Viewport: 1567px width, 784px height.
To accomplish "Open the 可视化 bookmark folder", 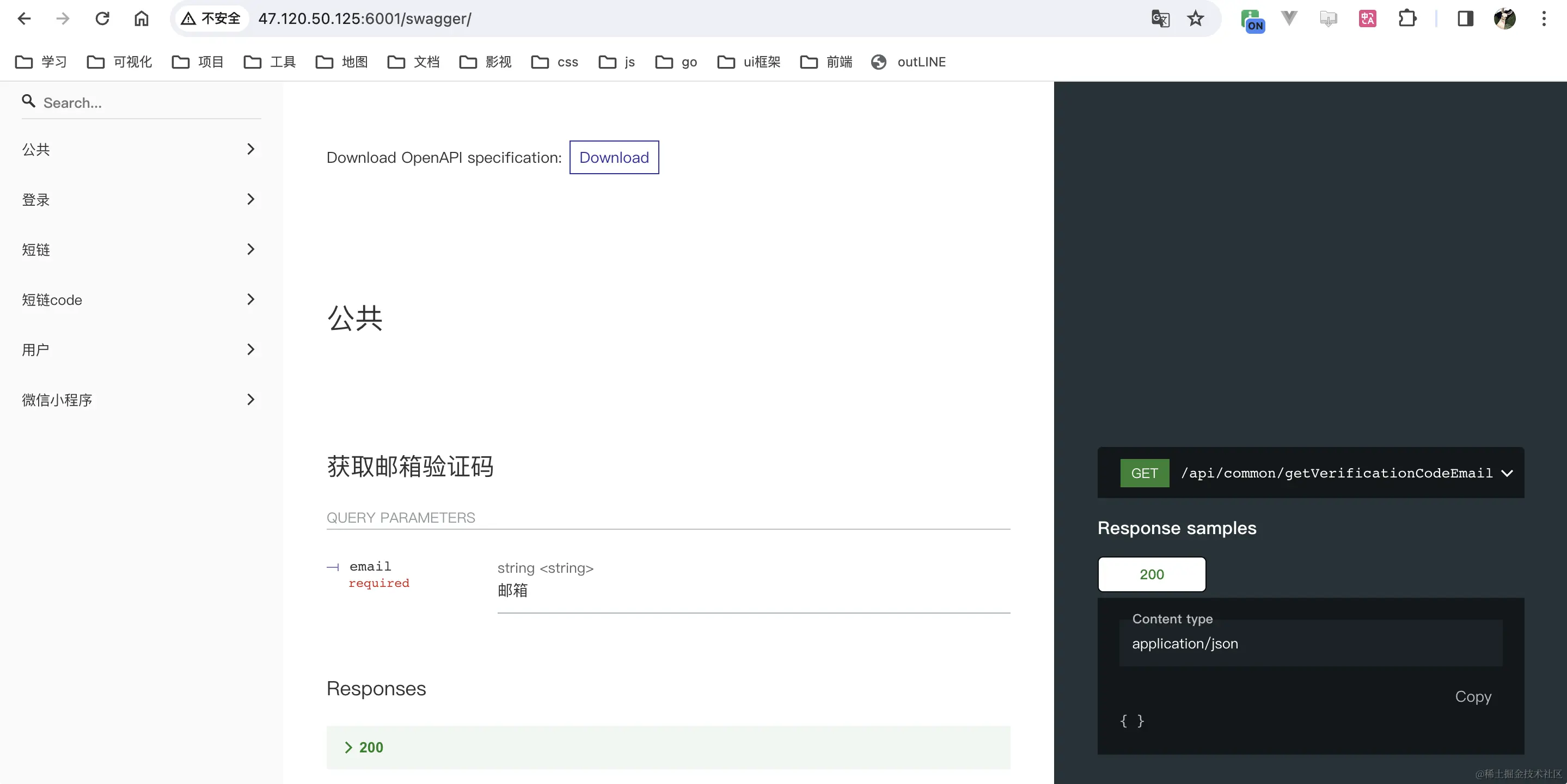I will 119,62.
